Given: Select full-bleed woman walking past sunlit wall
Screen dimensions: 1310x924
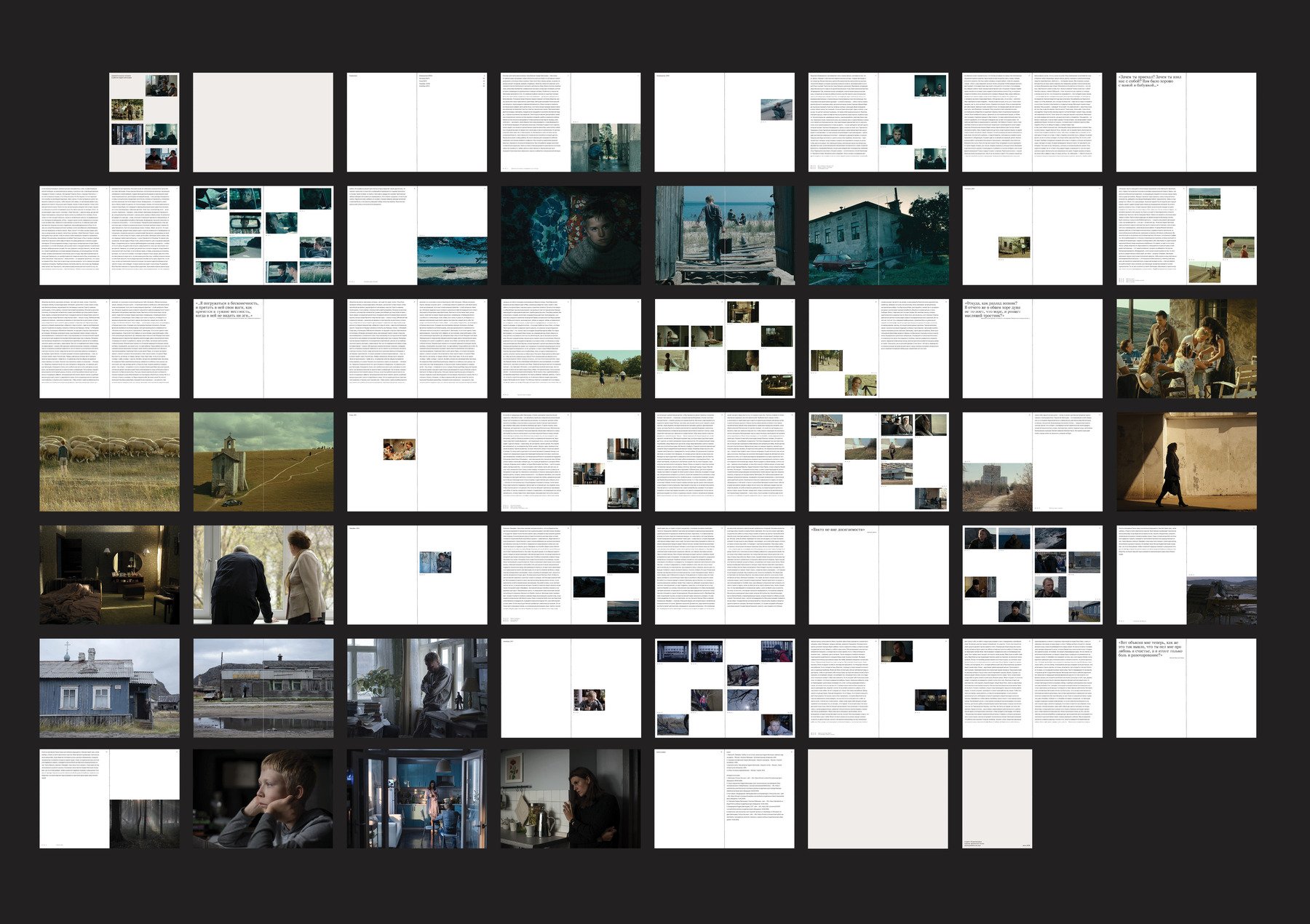Looking at the screenshot, I should click(x=1186, y=462).
